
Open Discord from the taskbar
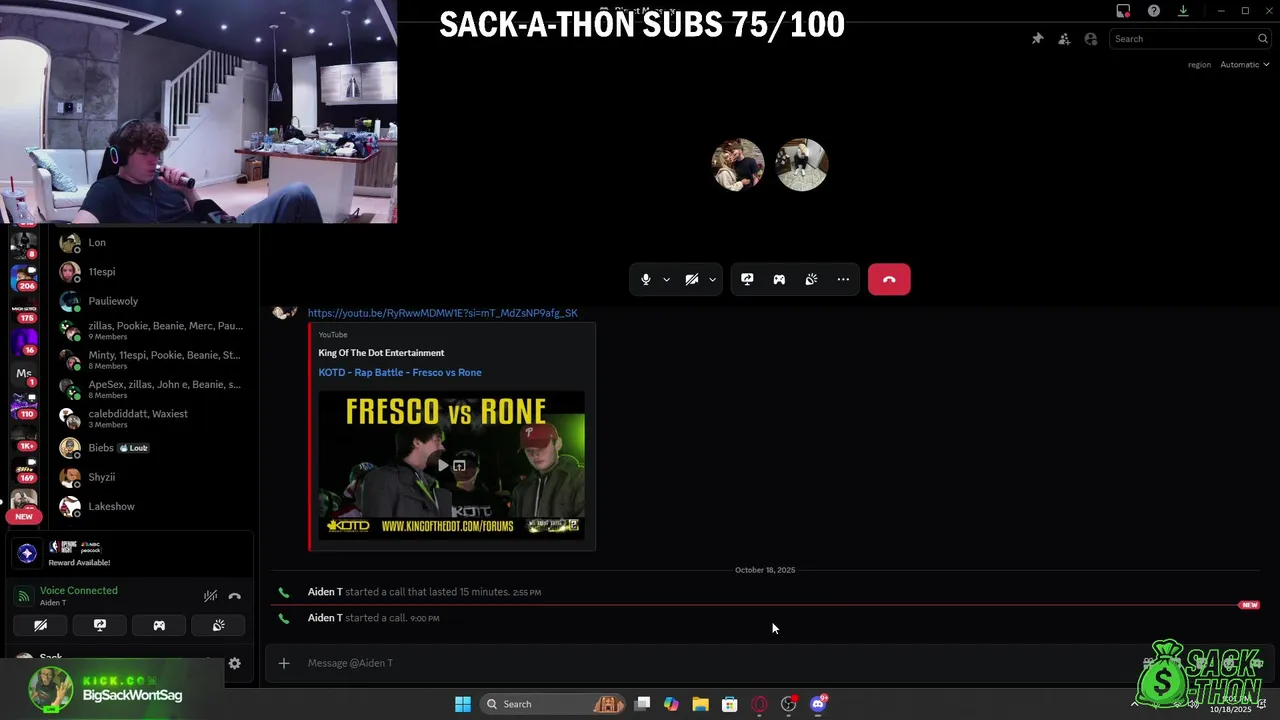click(818, 704)
